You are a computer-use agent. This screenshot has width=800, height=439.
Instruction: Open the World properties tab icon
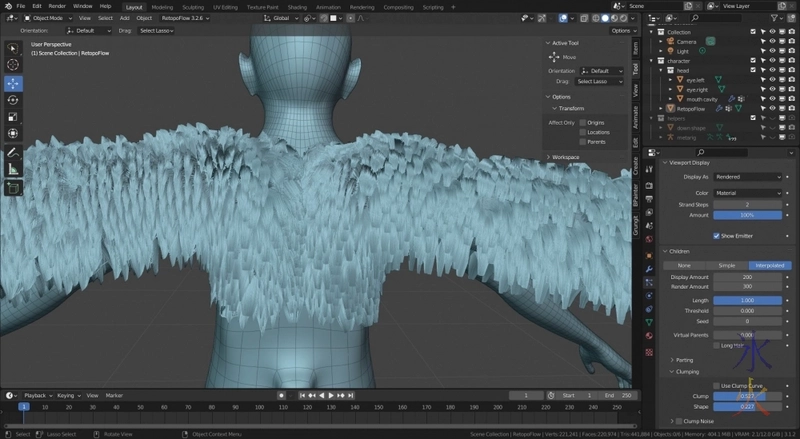[x=649, y=239]
